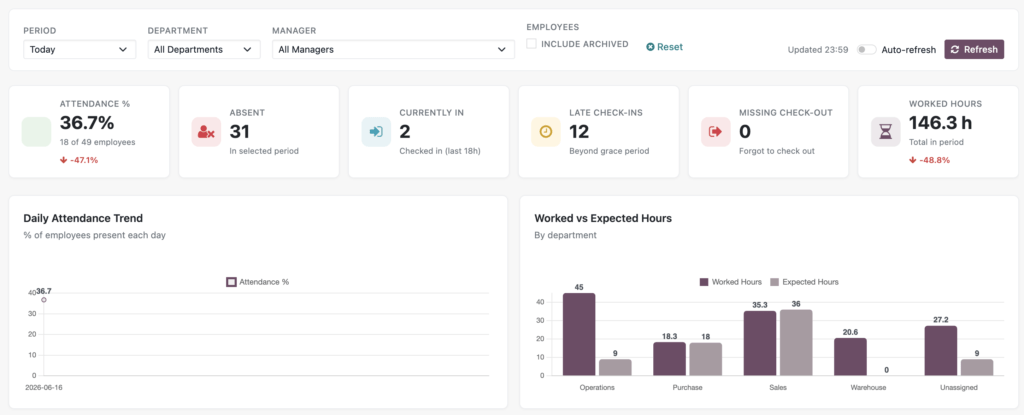Toggle Expected Hours legend series

pos(805,282)
